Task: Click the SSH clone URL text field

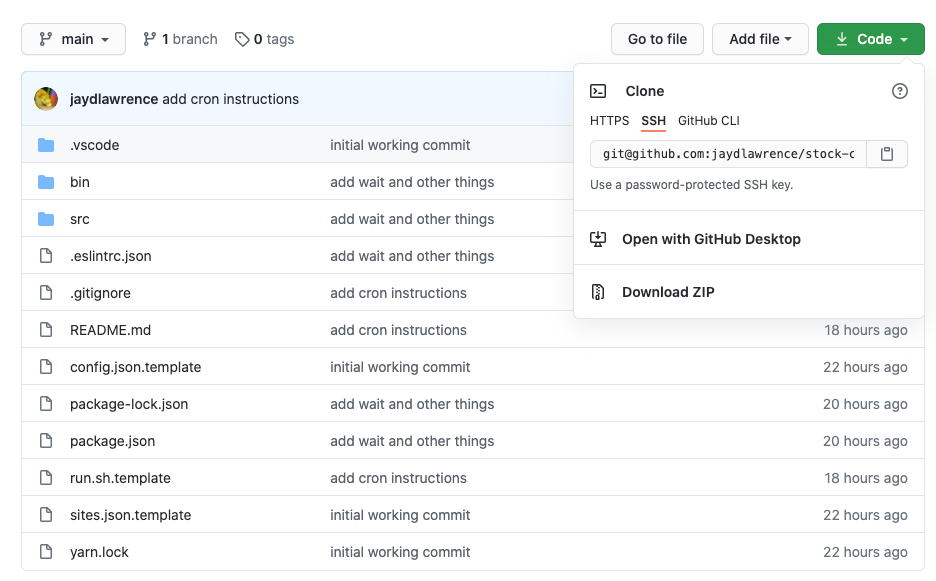Action: (728, 154)
